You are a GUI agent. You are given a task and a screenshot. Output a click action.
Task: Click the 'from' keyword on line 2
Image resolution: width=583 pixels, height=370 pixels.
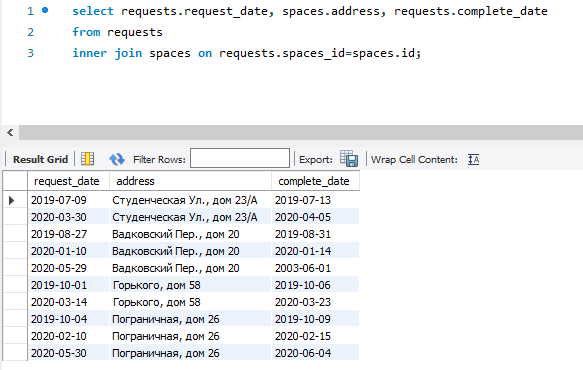86,32
